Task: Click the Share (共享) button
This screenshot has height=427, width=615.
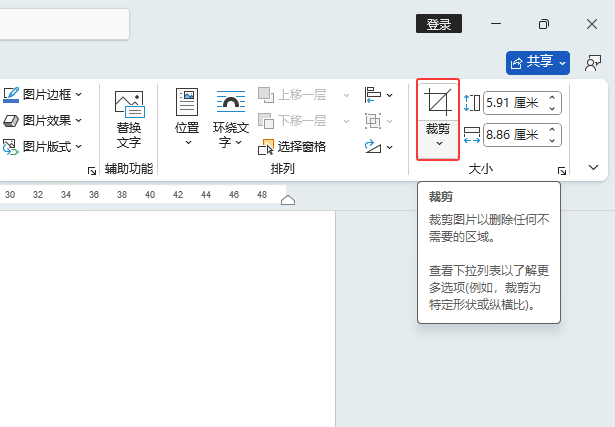Action: tap(538, 63)
